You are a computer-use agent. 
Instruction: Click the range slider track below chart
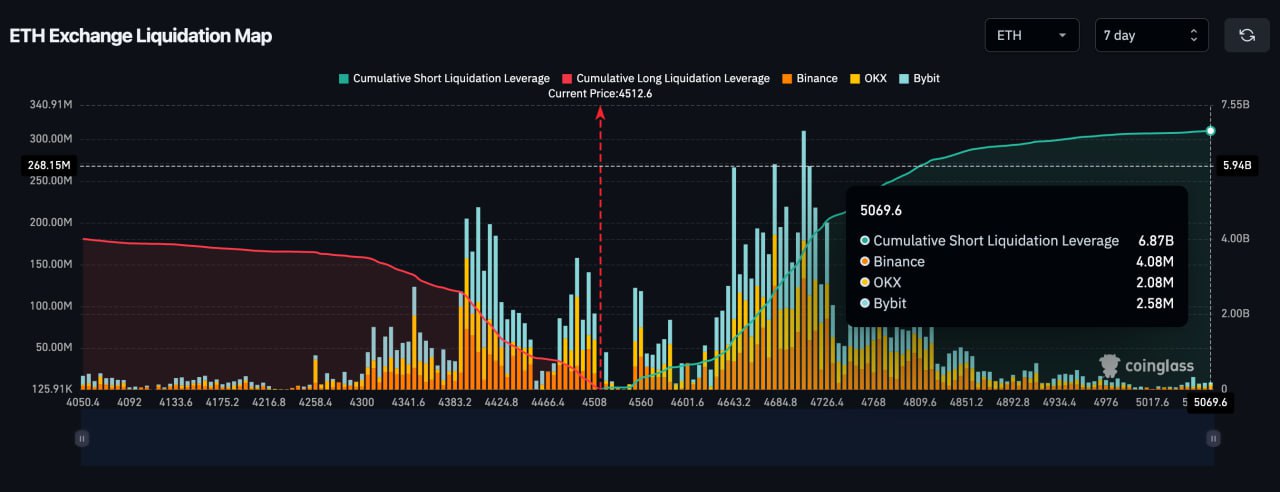pyautogui.click(x=647, y=438)
